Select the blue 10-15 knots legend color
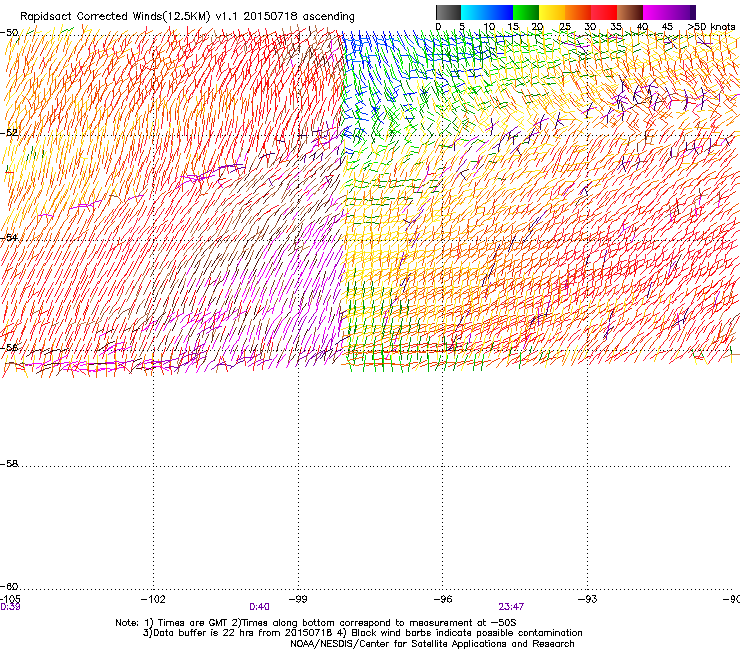The height and width of the screenshot is (650, 740). pos(500,12)
